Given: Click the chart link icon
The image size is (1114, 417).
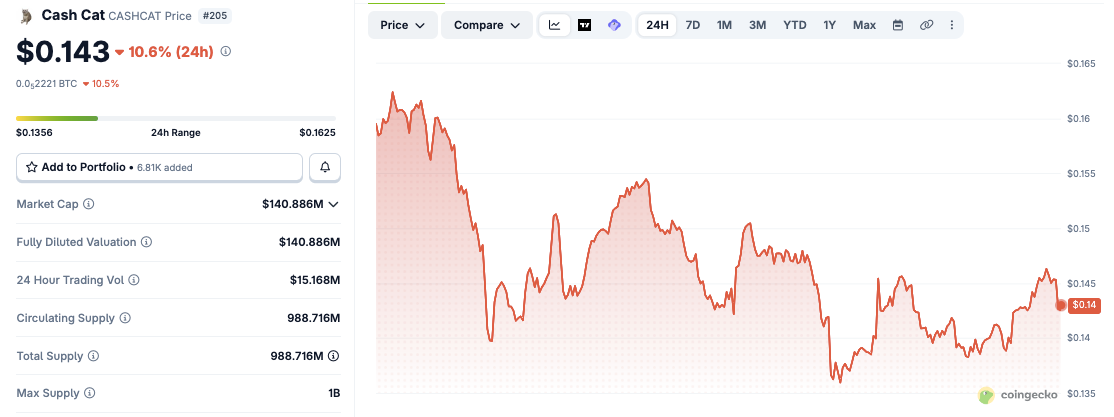Looking at the screenshot, I should tap(926, 25).
